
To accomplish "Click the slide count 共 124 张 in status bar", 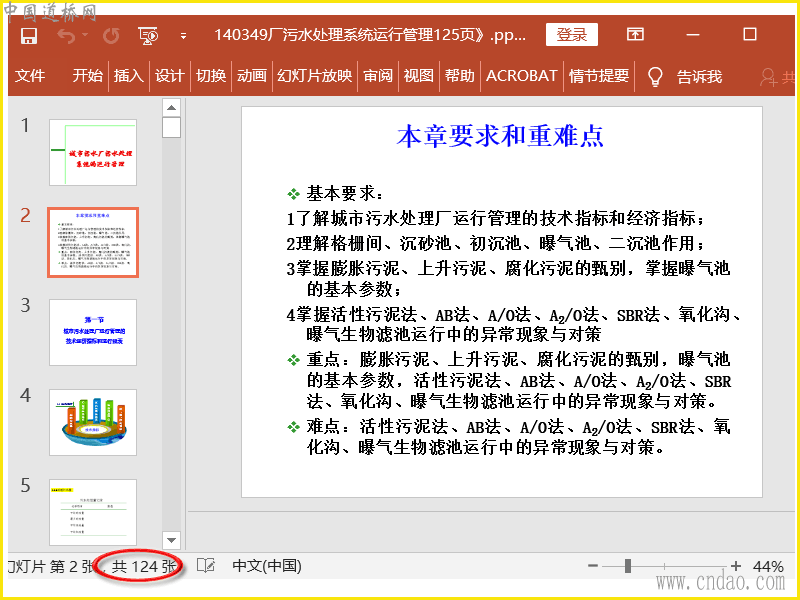I will [143, 566].
